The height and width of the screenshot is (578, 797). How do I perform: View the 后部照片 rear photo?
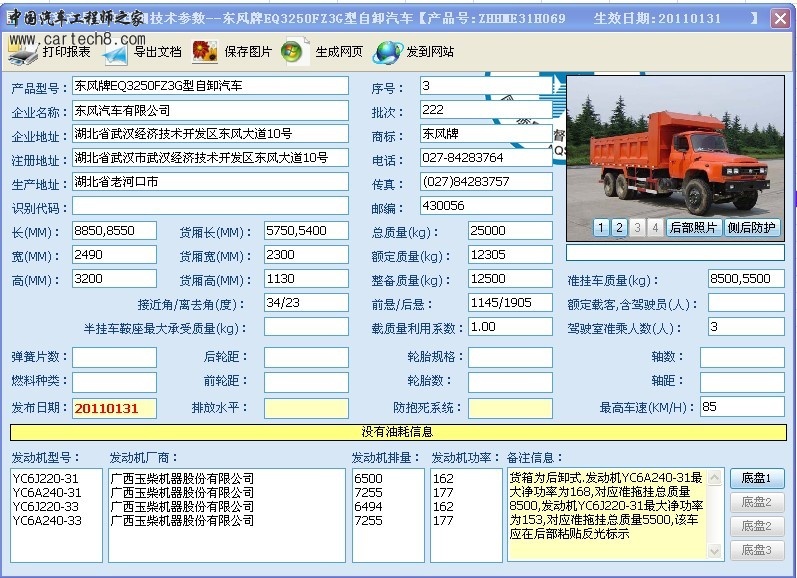tap(693, 227)
